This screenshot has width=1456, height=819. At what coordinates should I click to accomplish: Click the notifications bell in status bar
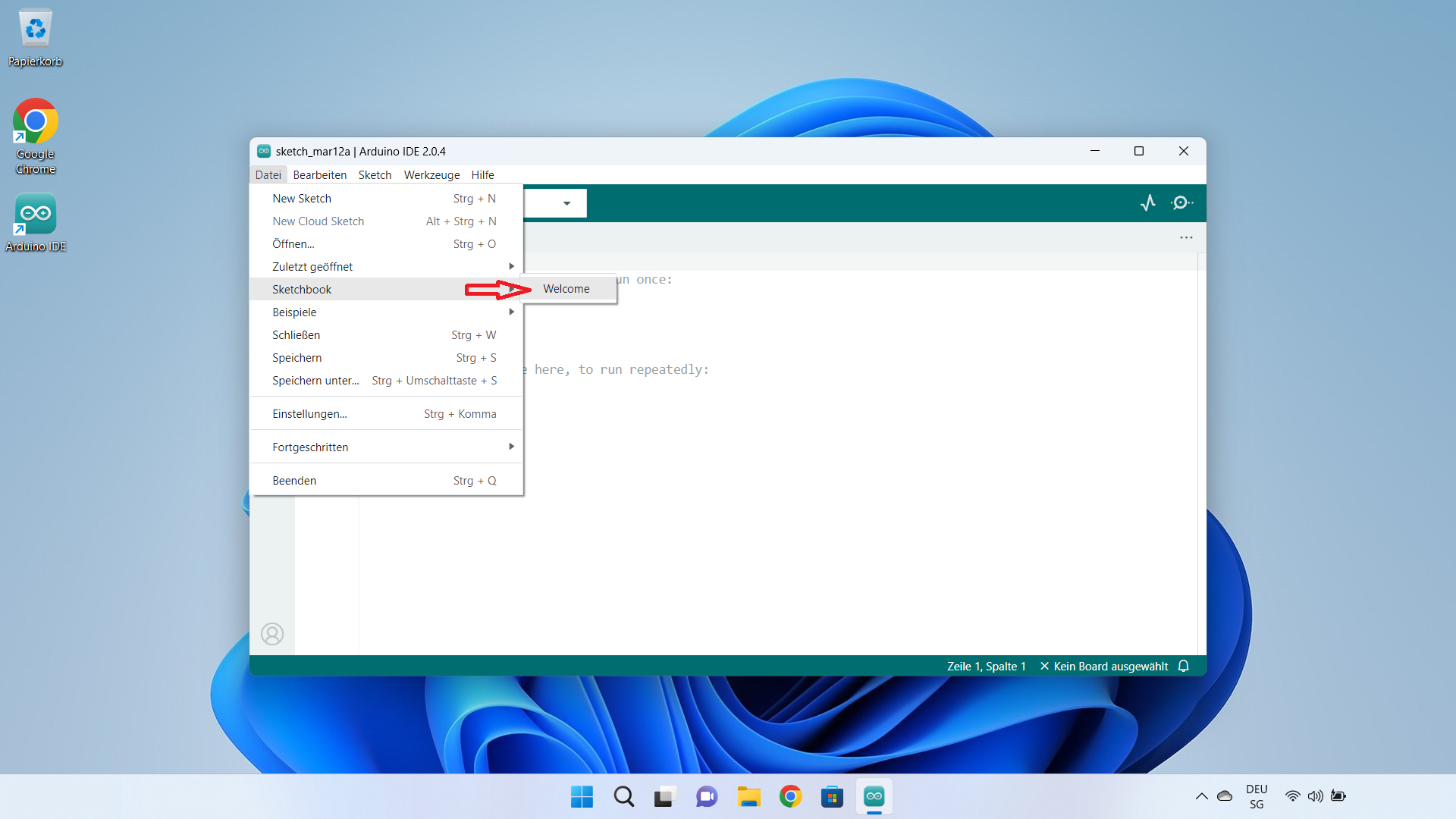(x=1184, y=666)
